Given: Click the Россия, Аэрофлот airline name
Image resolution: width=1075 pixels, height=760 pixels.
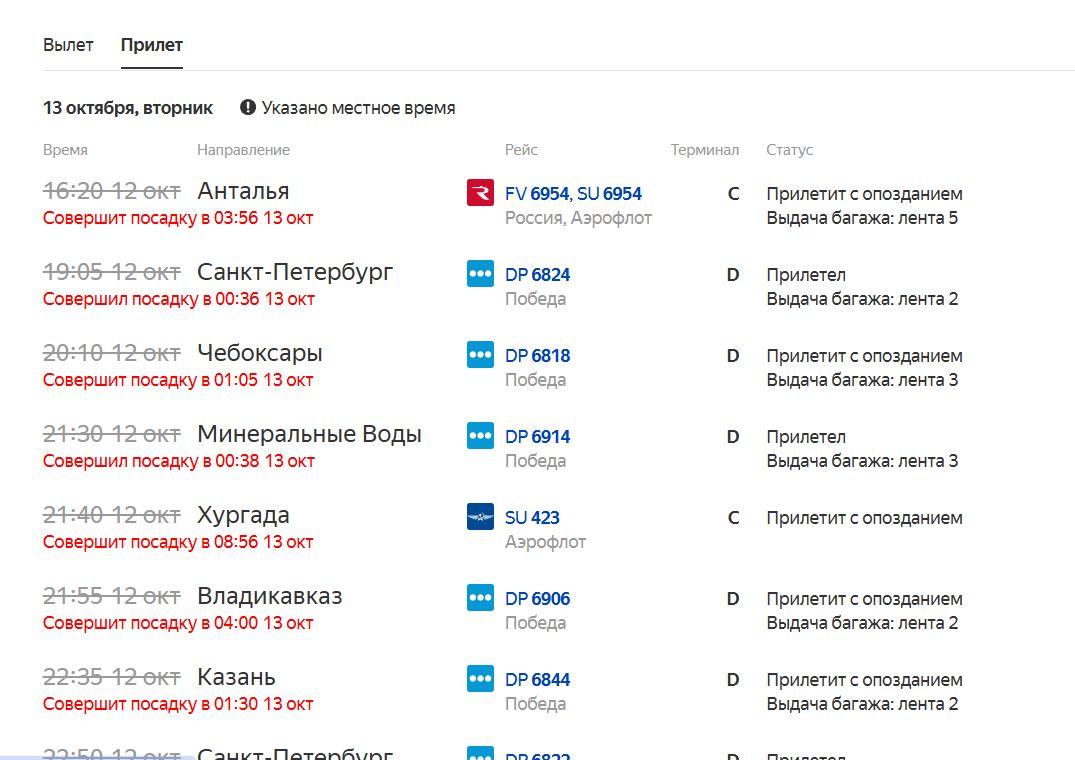Looking at the screenshot, I should [578, 218].
